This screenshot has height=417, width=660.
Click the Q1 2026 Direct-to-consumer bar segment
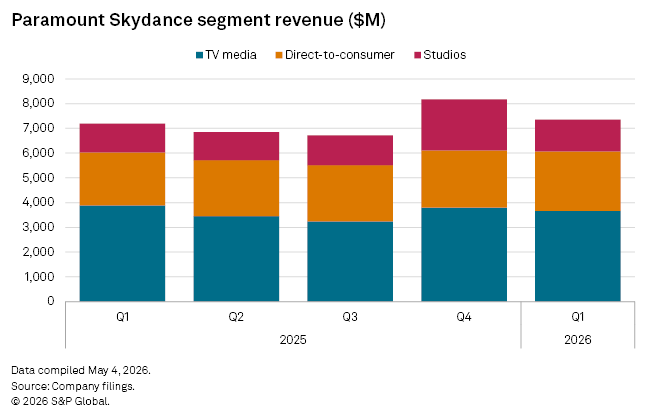[x=578, y=181]
